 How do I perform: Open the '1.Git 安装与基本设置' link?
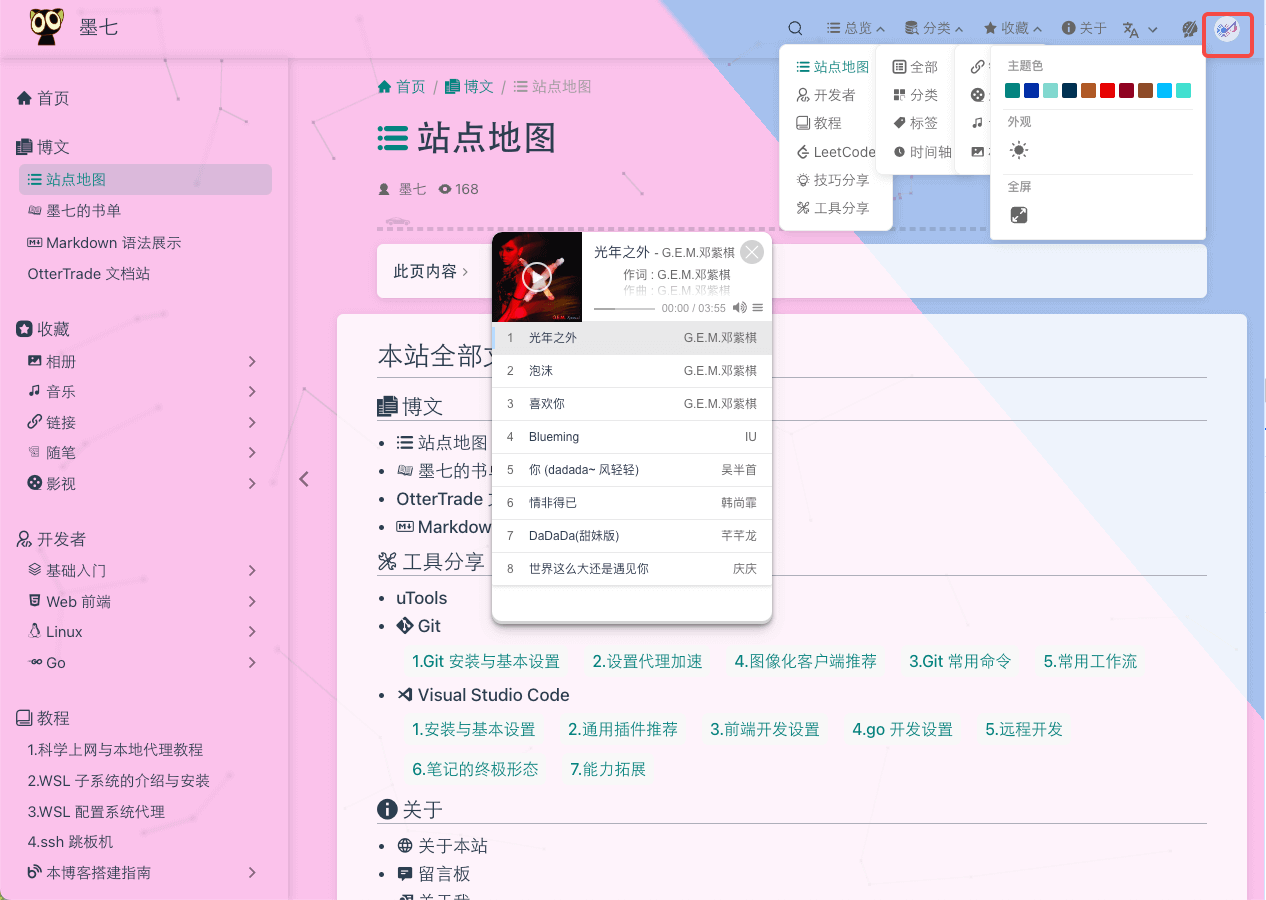(485, 661)
